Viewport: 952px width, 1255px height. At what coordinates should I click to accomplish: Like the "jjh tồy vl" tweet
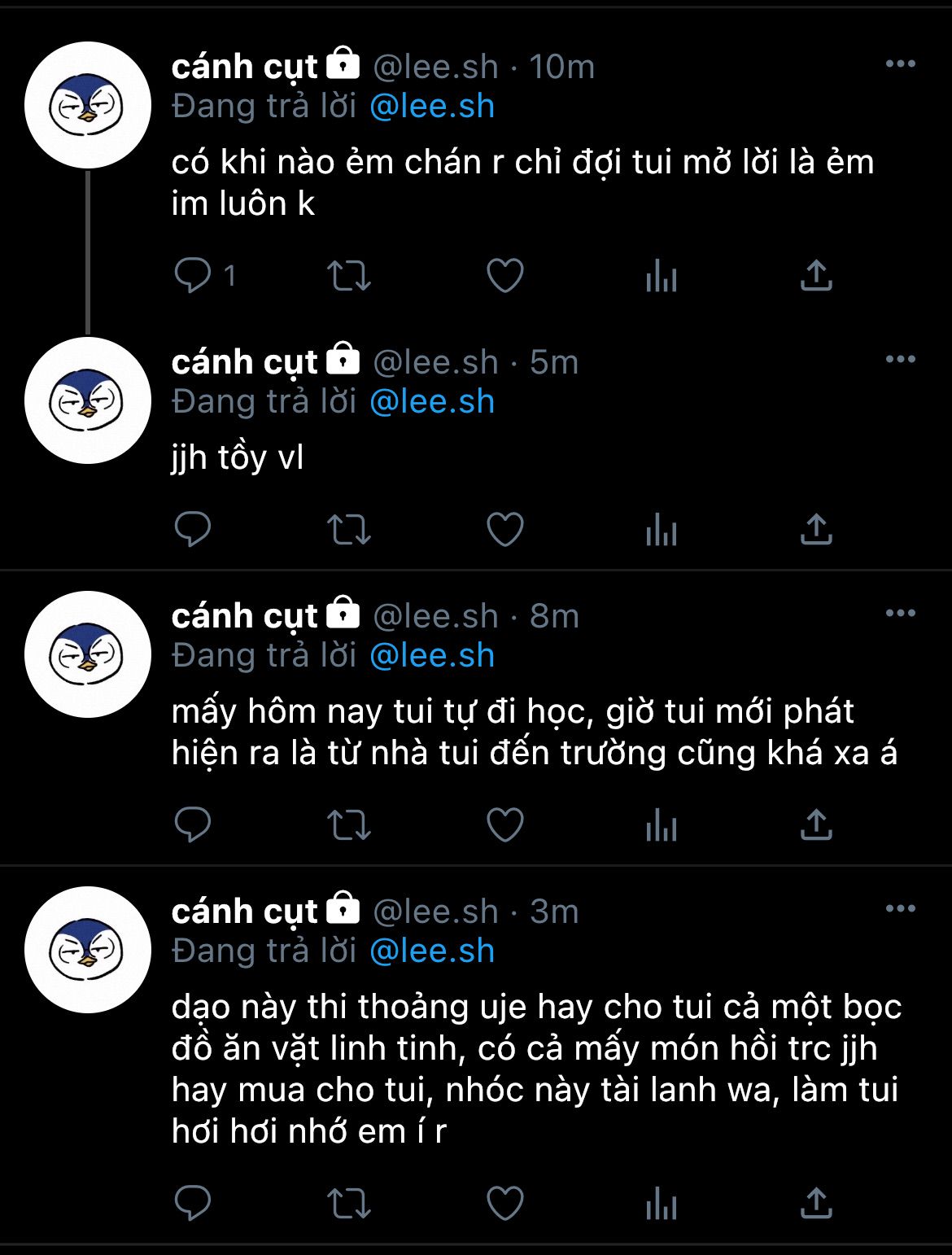pos(505,530)
